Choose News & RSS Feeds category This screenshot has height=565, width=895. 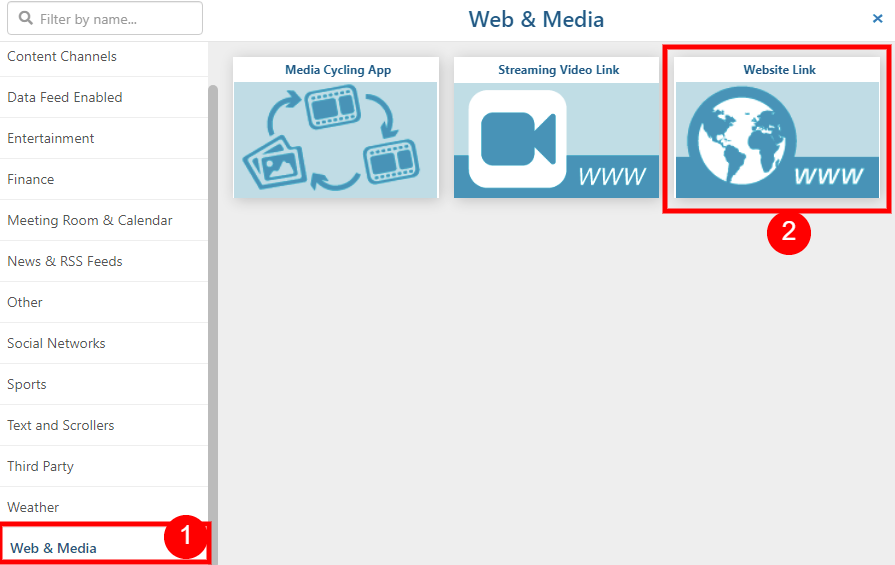point(104,261)
